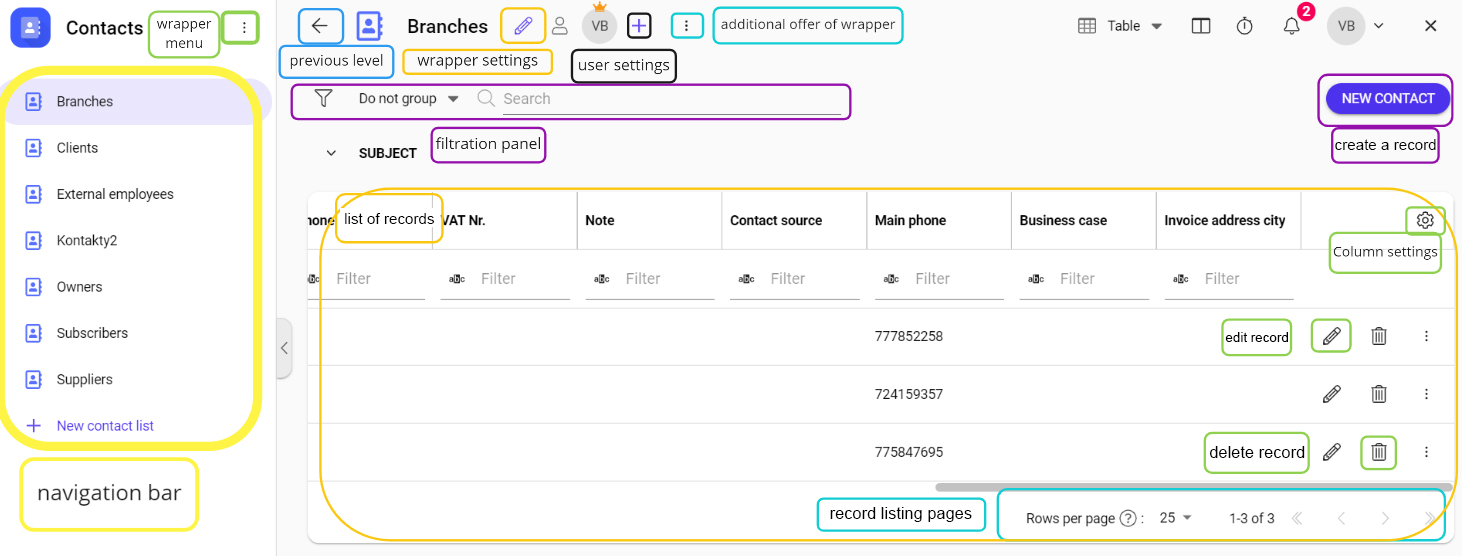
Task: Open more options for record 724159357
Action: coord(1427,394)
